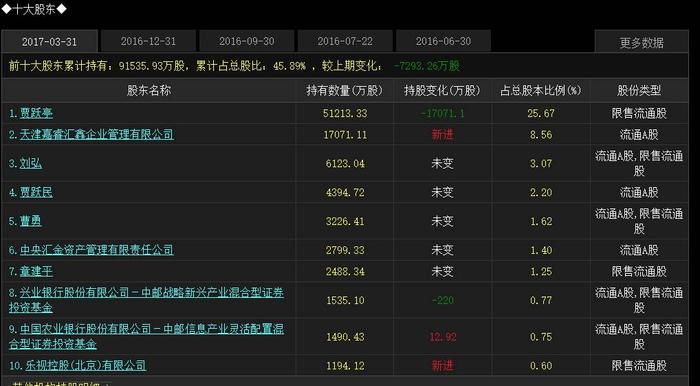Open 中央汇金资产管理有限责任公司 link
The width and height of the screenshot is (700, 386).
(96, 250)
